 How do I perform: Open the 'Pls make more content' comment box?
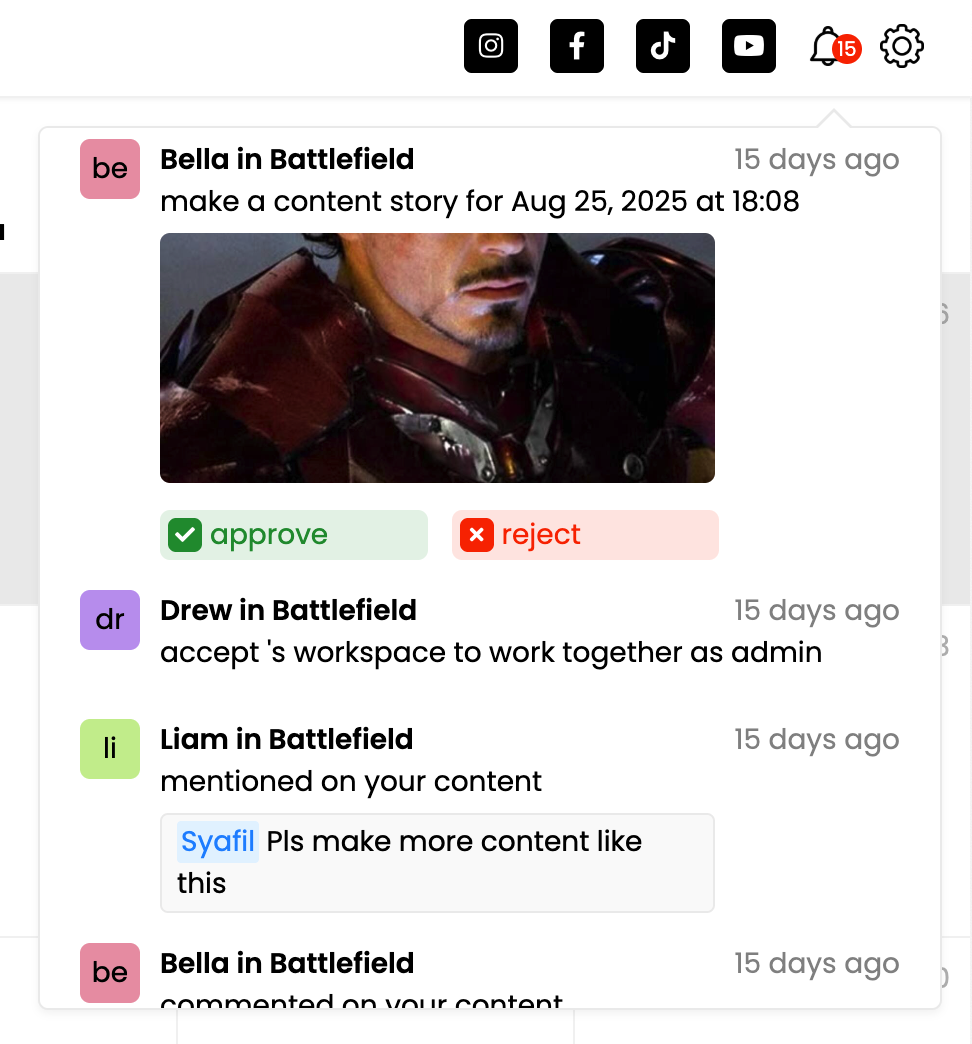click(437, 863)
